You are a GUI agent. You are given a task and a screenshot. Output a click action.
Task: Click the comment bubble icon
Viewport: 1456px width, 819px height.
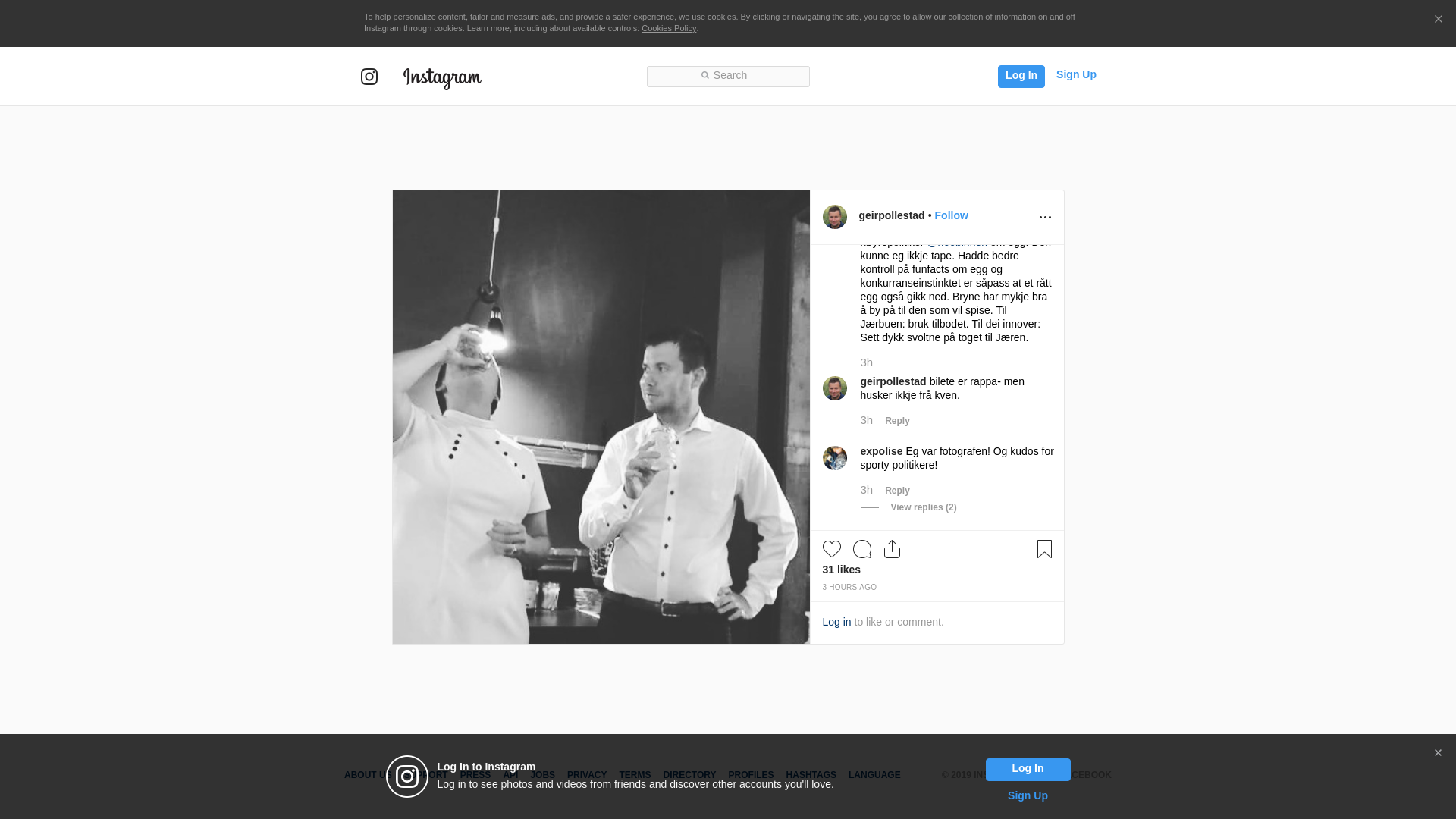[862, 549]
